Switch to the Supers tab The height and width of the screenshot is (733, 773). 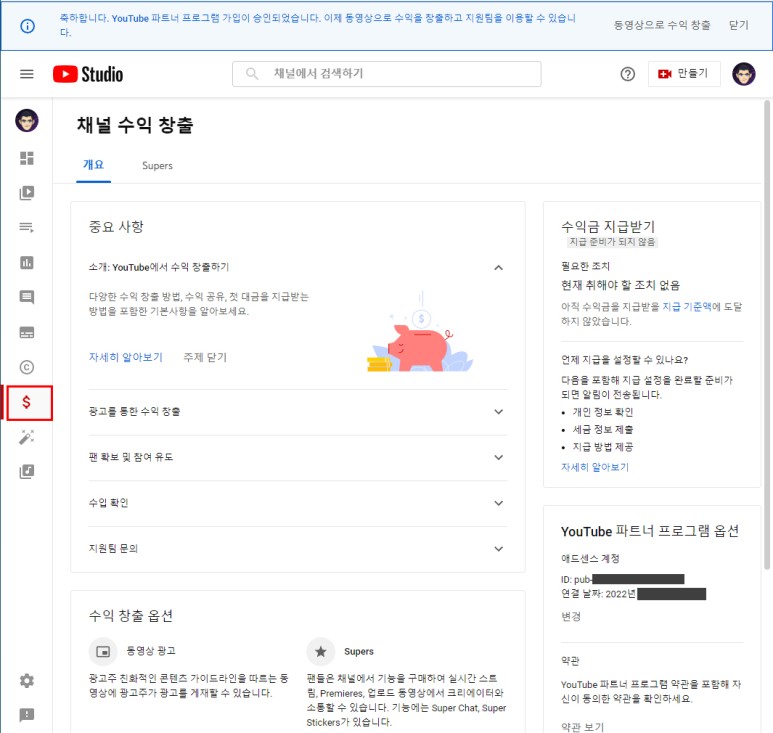click(x=157, y=166)
